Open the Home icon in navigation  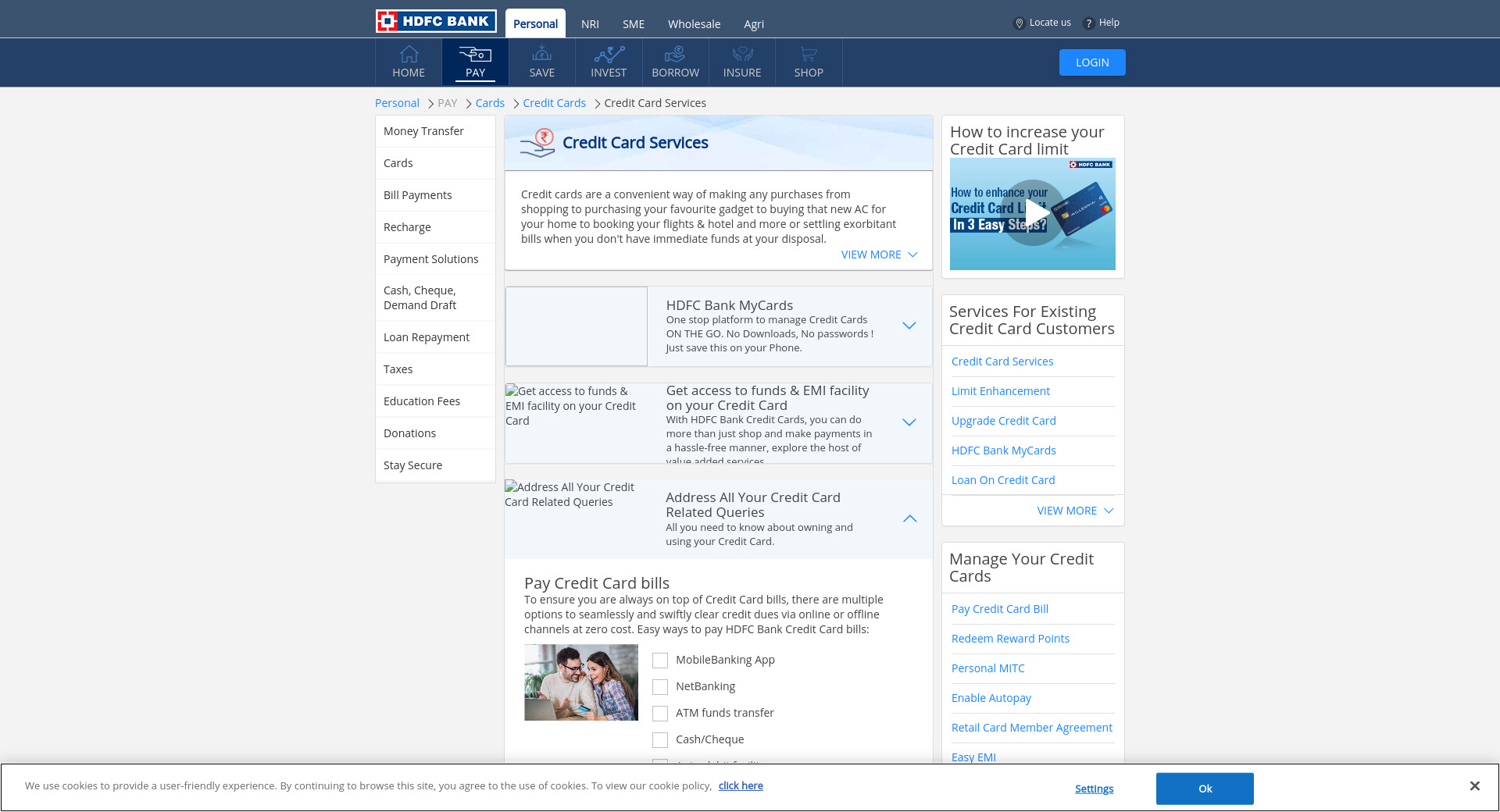(409, 55)
